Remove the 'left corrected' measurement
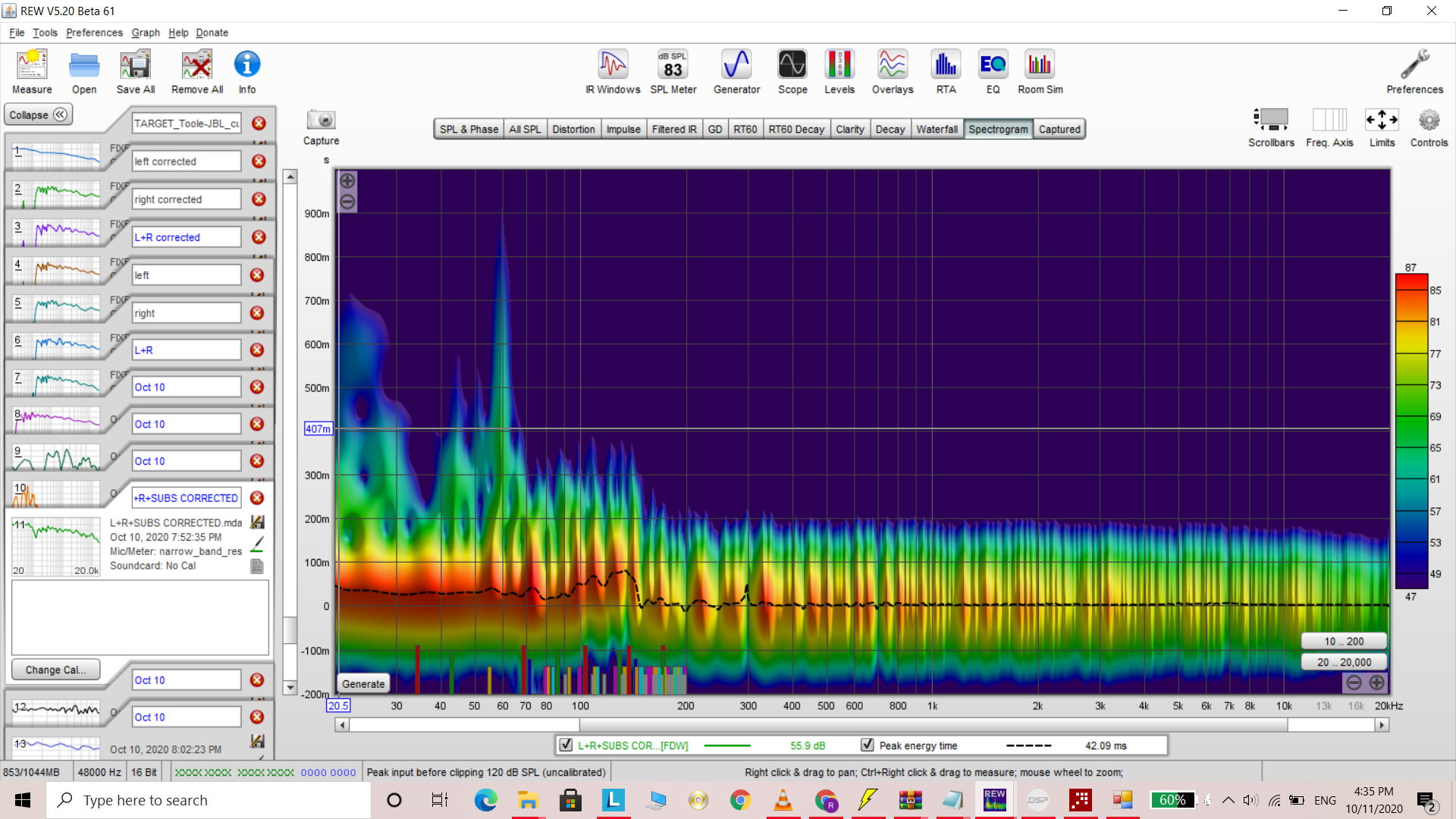Viewport: 1456px width, 819px height. (259, 162)
